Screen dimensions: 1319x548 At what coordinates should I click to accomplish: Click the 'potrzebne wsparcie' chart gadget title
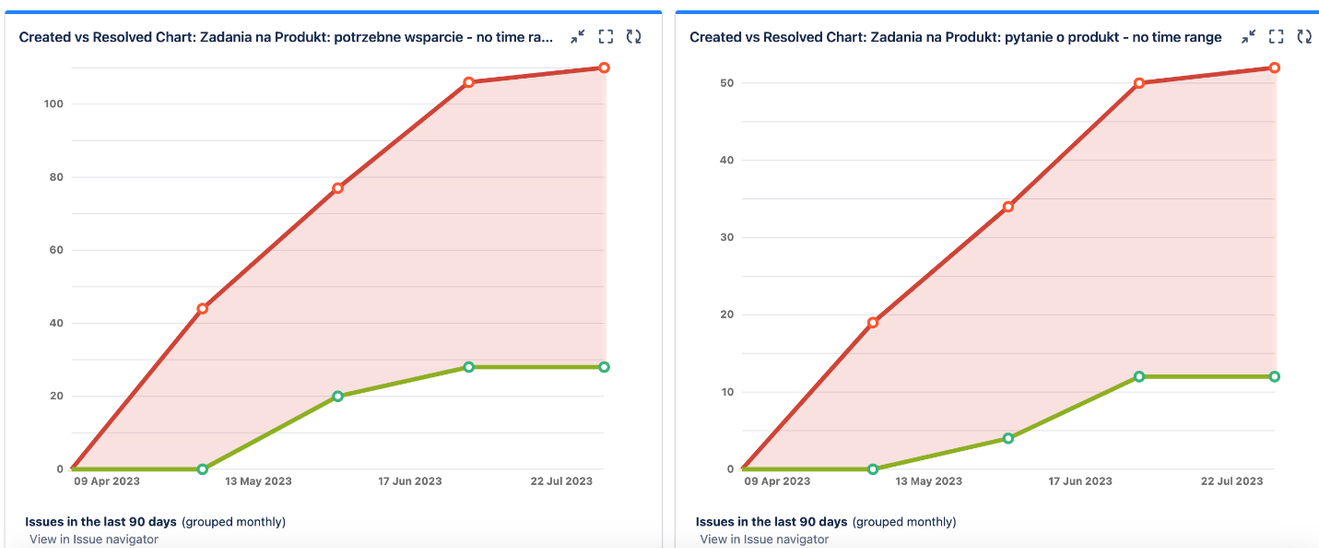[x=286, y=37]
